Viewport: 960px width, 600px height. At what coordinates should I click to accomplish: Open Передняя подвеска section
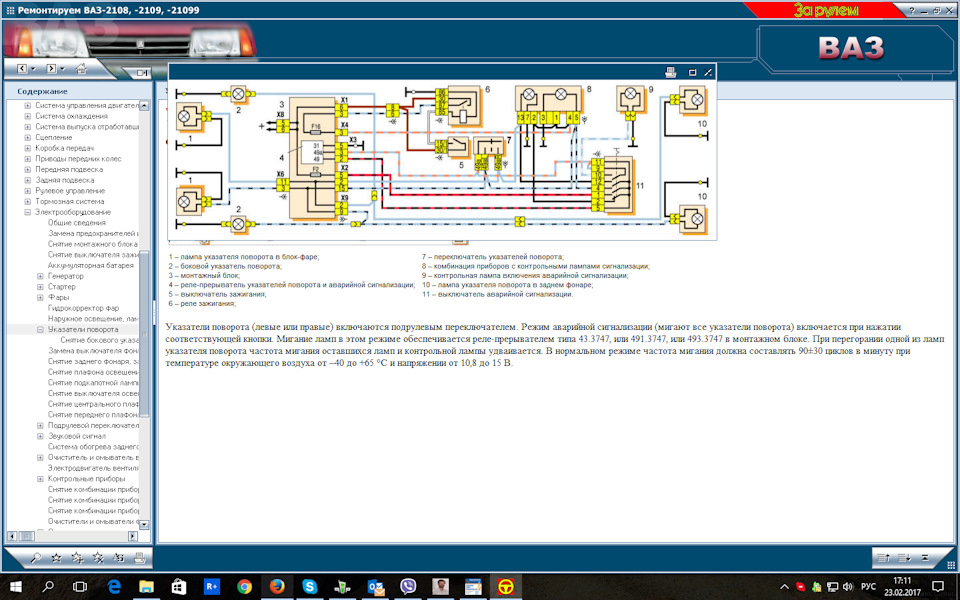coord(69,170)
